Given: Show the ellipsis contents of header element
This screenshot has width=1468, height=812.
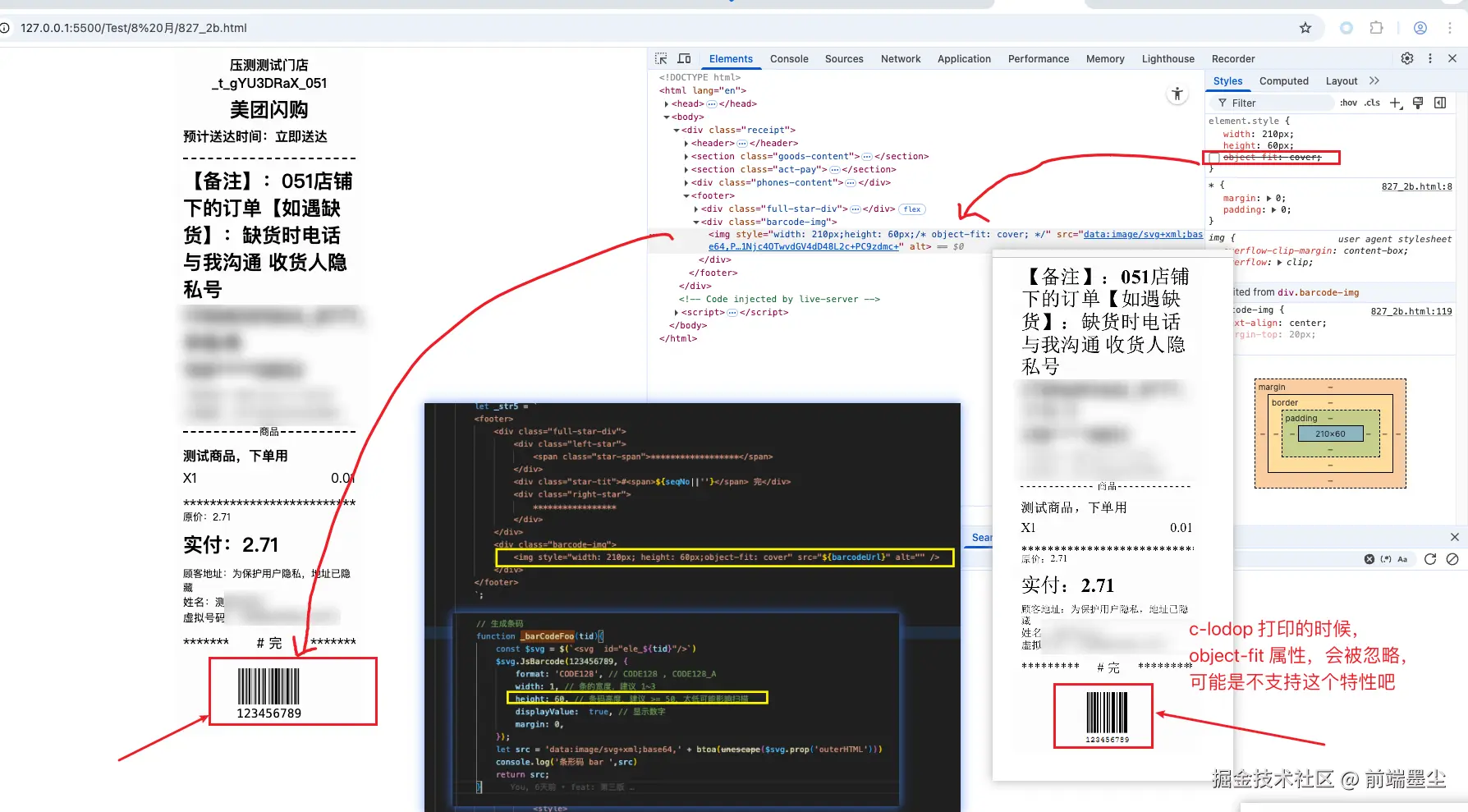Looking at the screenshot, I should (742, 144).
